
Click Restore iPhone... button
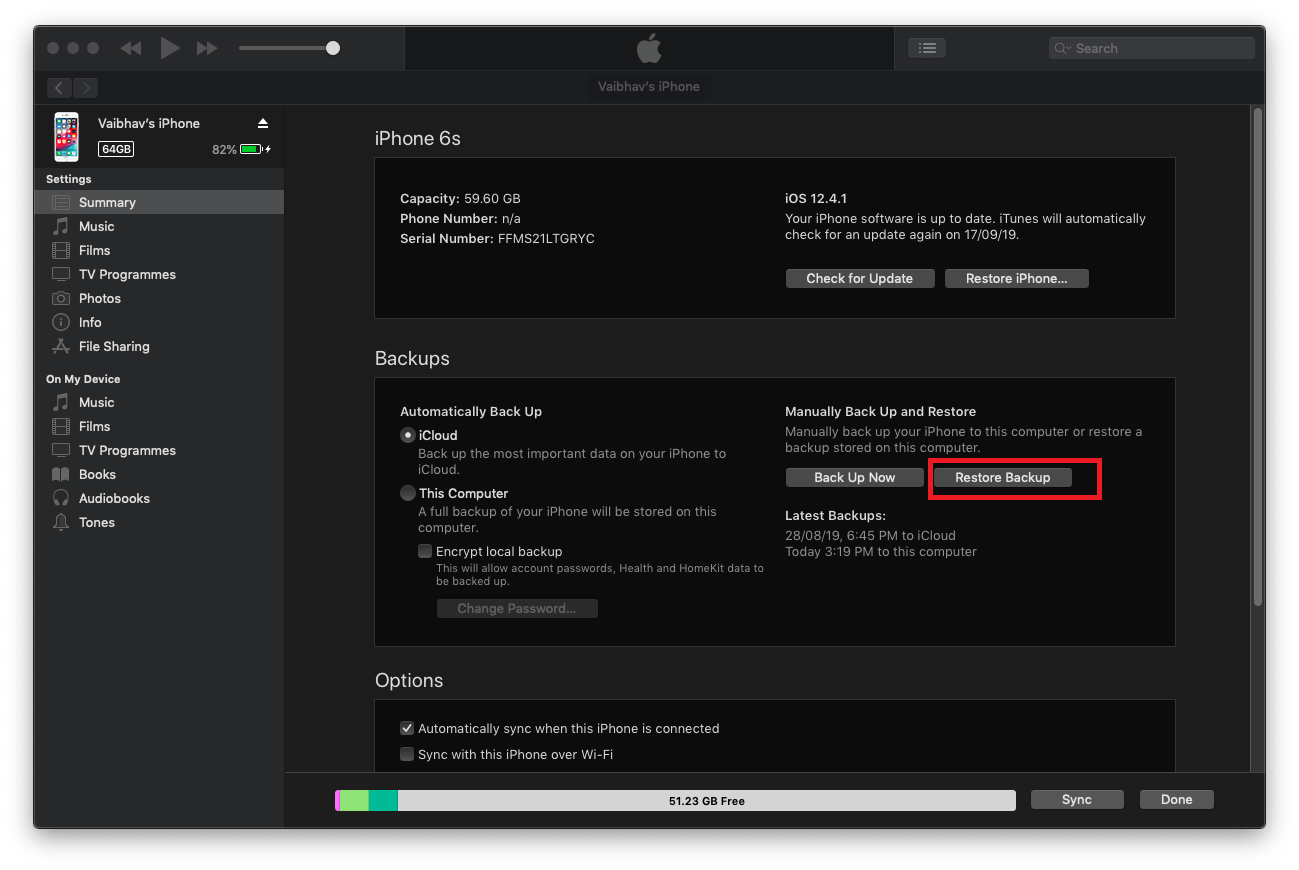click(1016, 279)
